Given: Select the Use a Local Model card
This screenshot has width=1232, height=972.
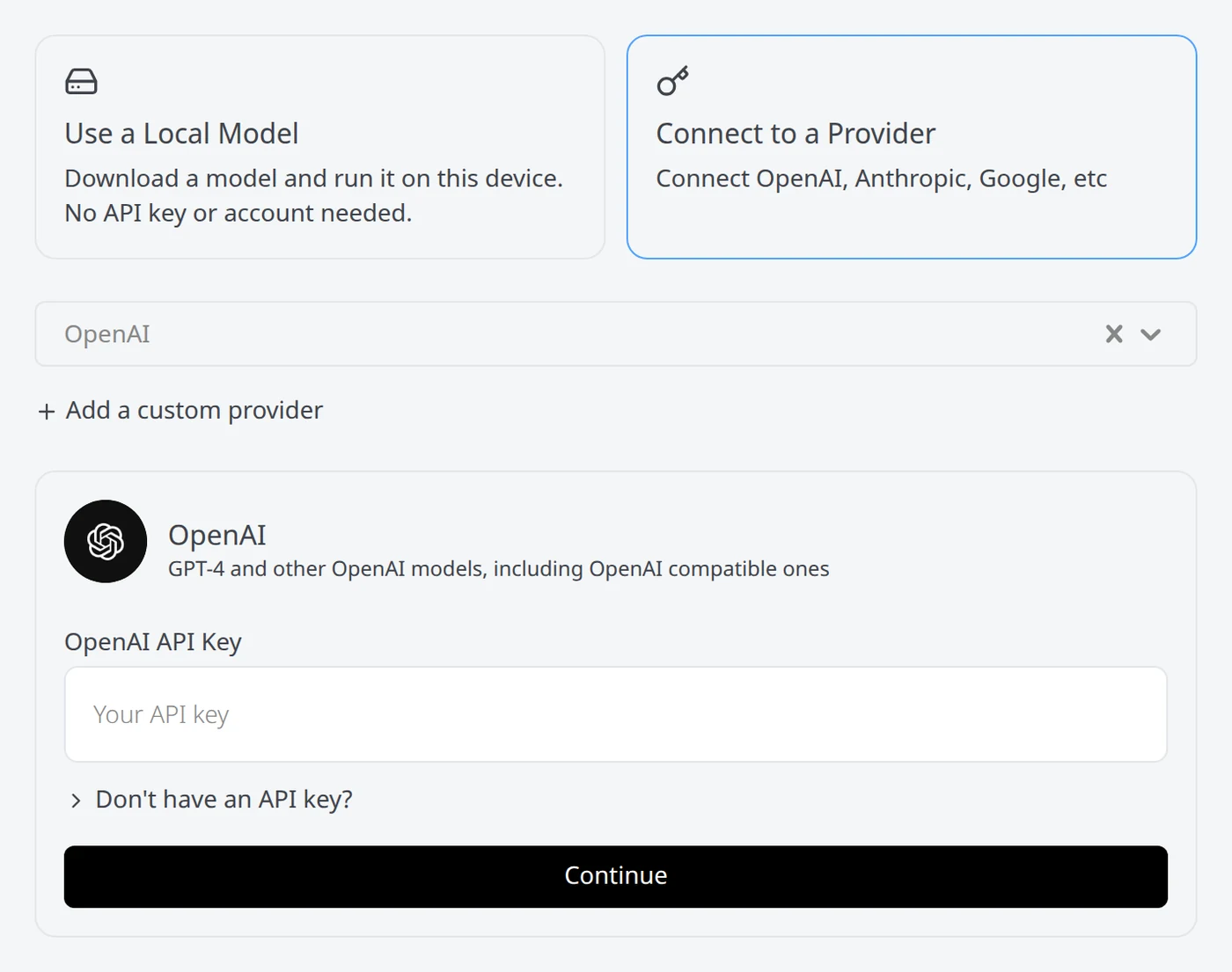Looking at the screenshot, I should tap(319, 147).
